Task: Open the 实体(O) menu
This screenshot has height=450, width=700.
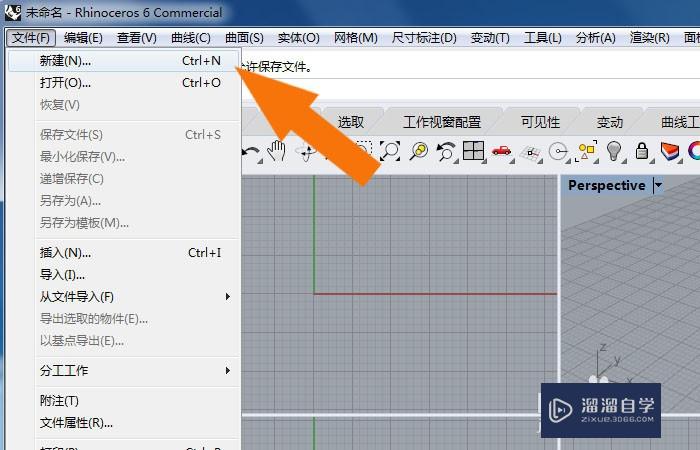Action: [298, 38]
